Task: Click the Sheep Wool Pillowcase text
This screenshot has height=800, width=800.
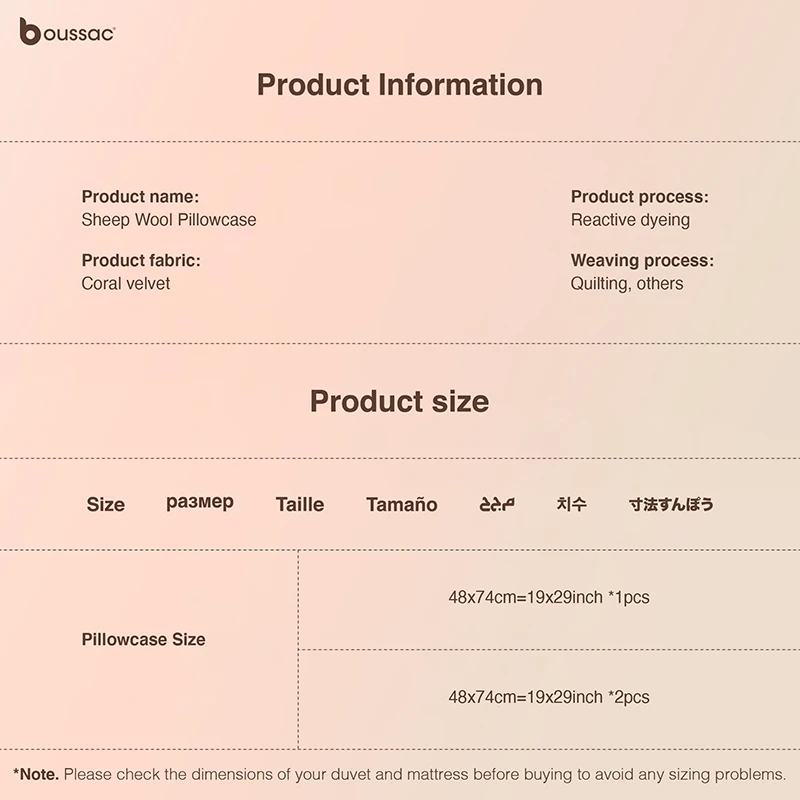Action: 169,220
